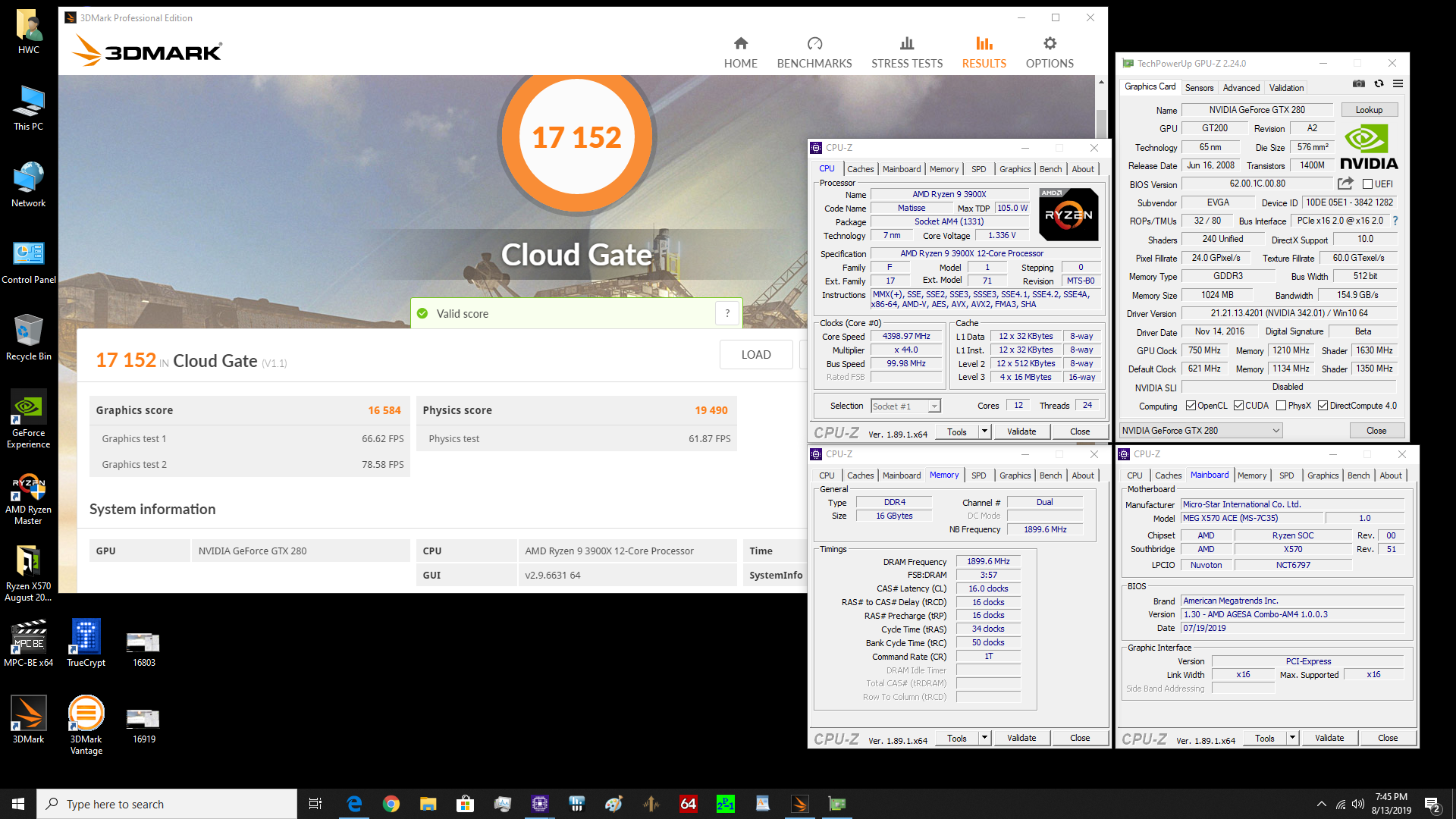Switch to Advanced tab in GPU-Z
The image size is (1456, 819).
(x=1241, y=88)
